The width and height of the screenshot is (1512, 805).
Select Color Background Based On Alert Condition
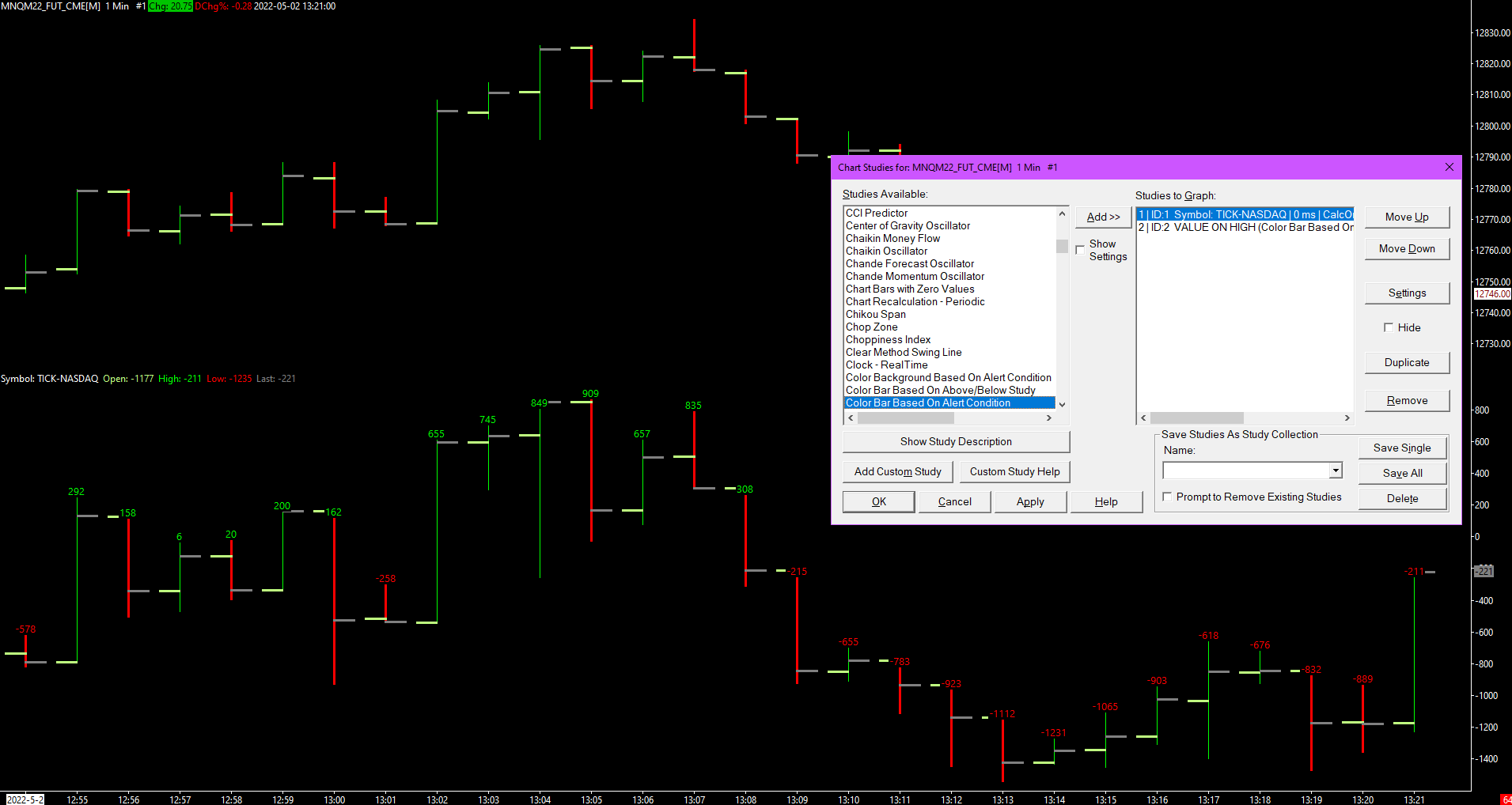click(x=949, y=377)
